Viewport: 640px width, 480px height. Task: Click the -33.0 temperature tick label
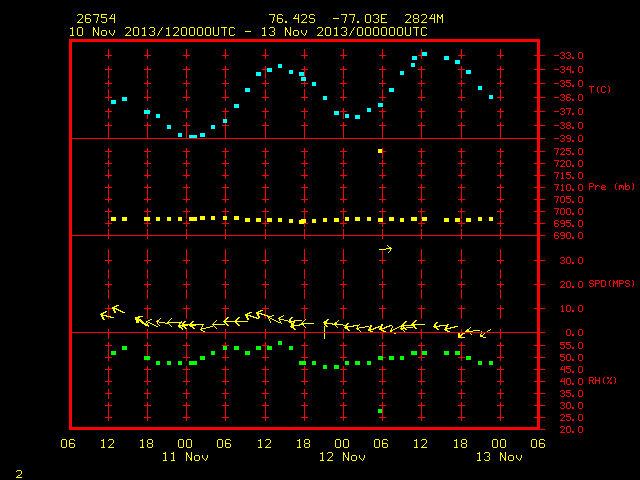pyautogui.click(x=568, y=56)
